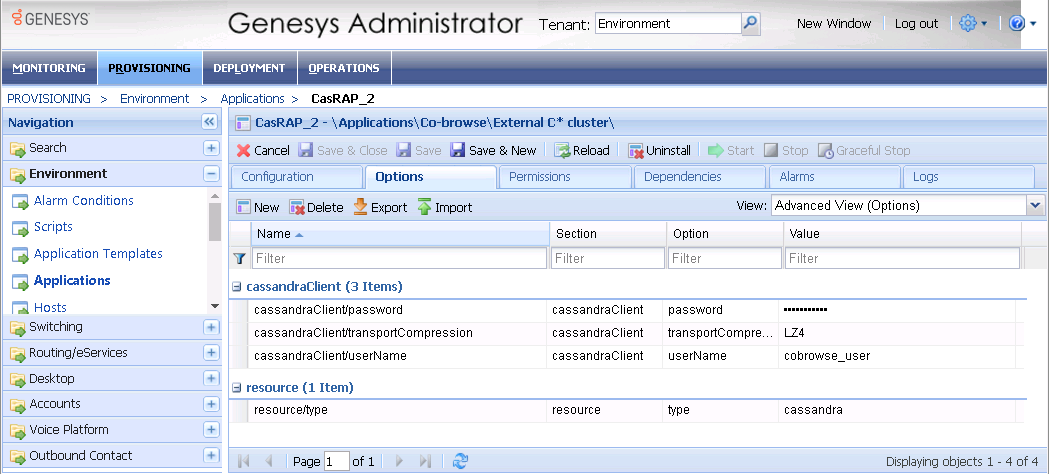Image resolution: width=1049 pixels, height=474 pixels.
Task: Switch to the Operations tab
Action: (344, 68)
